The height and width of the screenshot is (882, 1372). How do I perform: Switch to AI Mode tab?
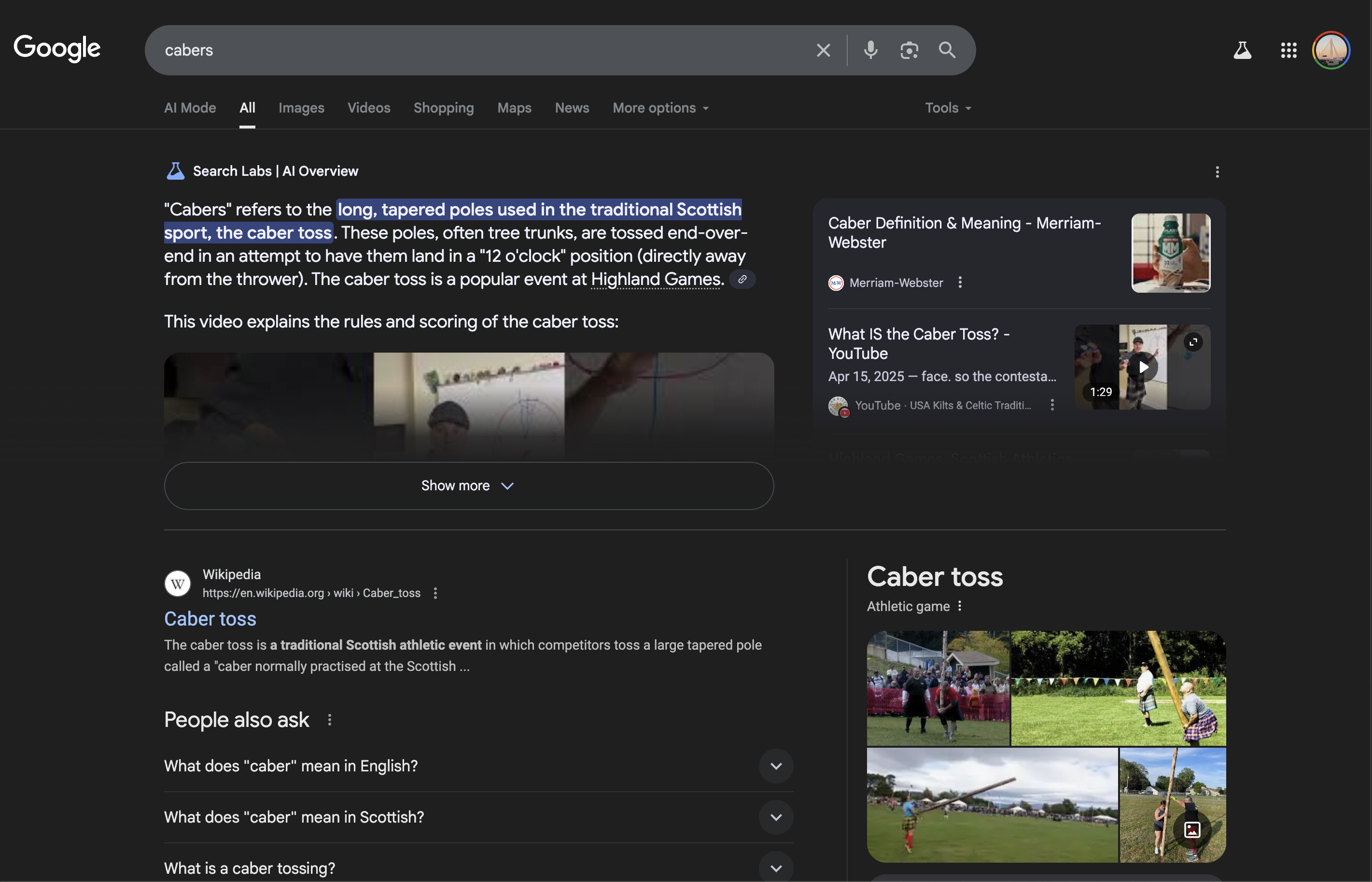(190, 108)
